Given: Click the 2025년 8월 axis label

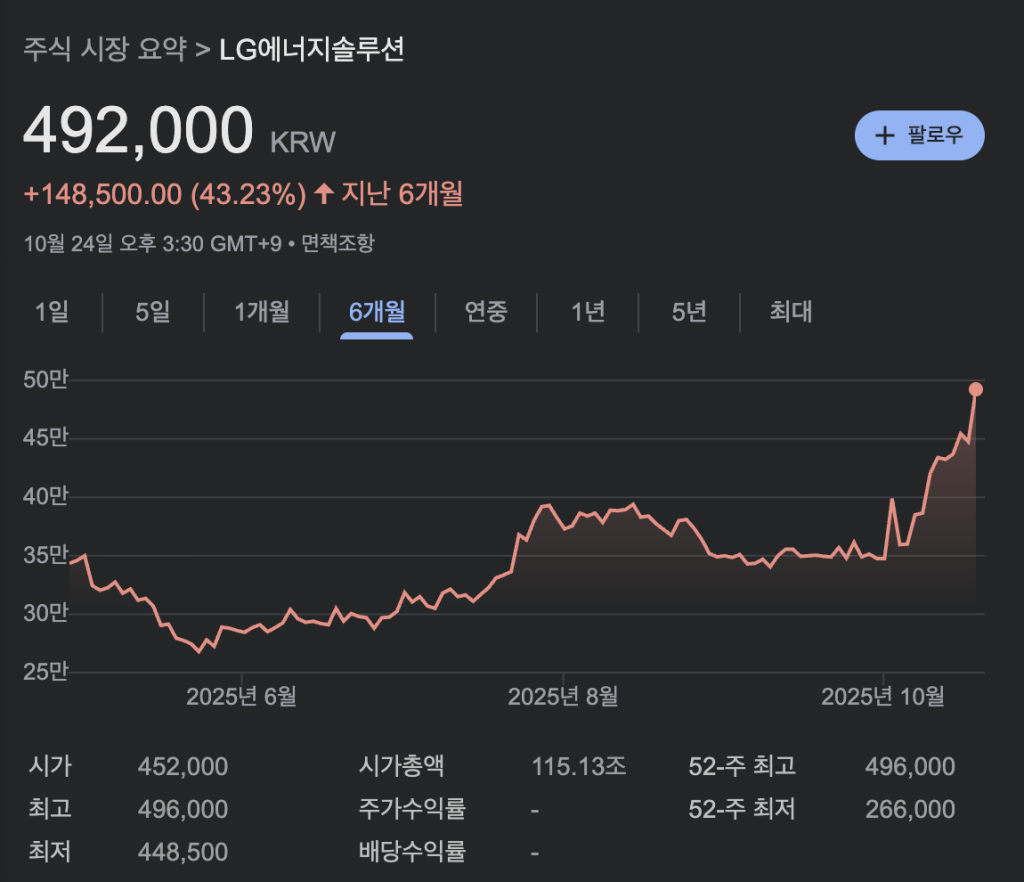Looking at the screenshot, I should 563,697.
